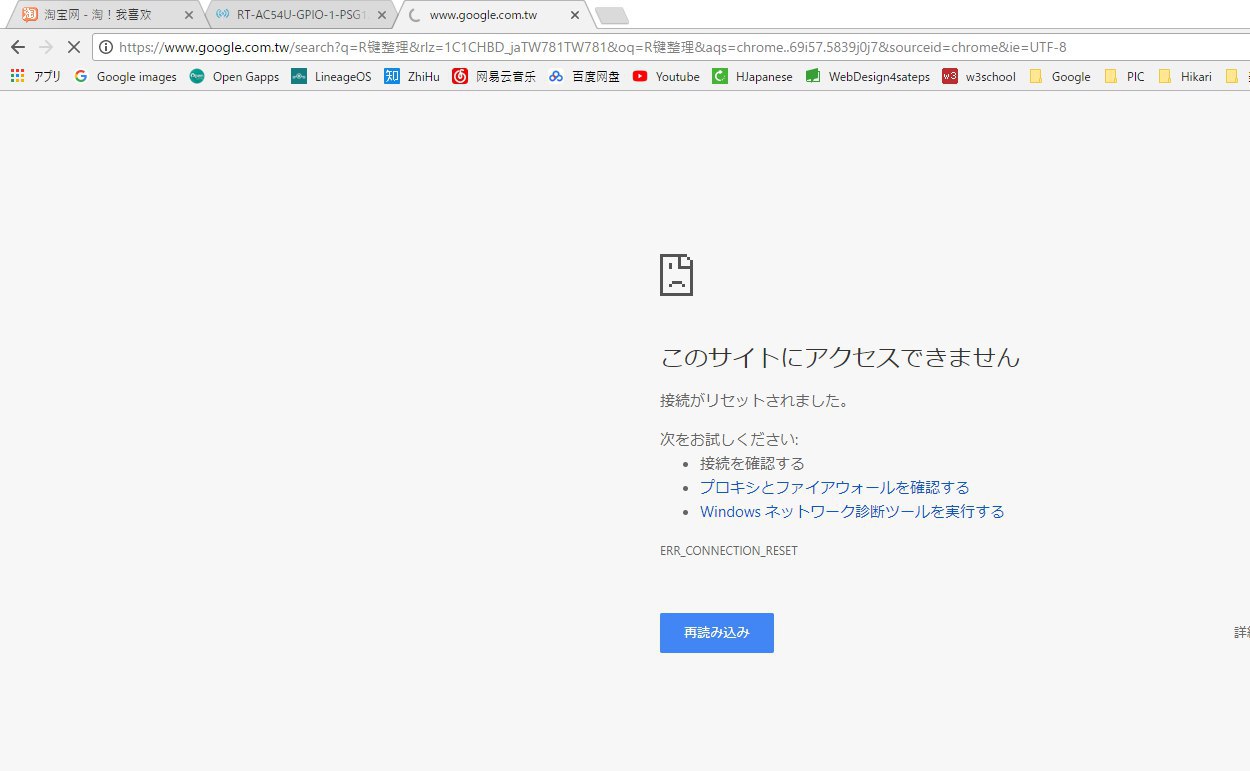Stop page loading with X button
Screen dimensions: 1250x771
[73, 47]
